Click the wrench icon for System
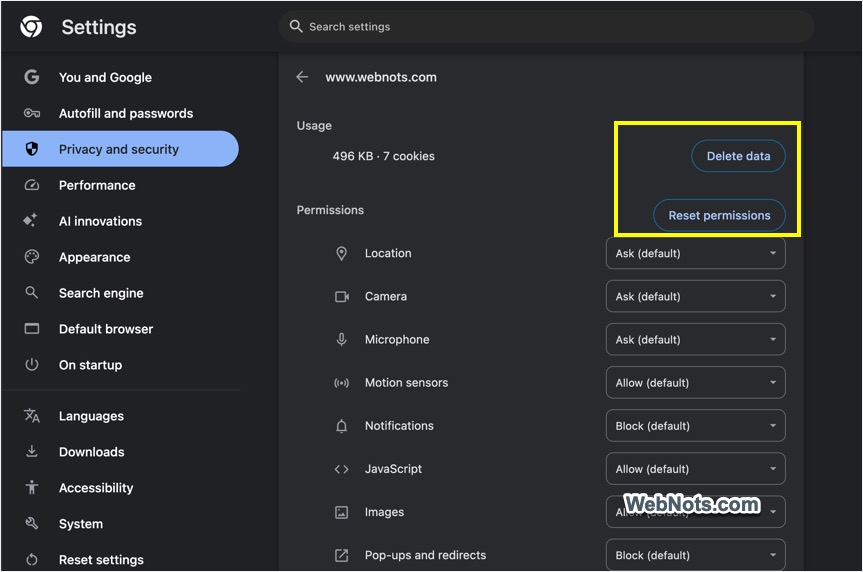 point(31,523)
